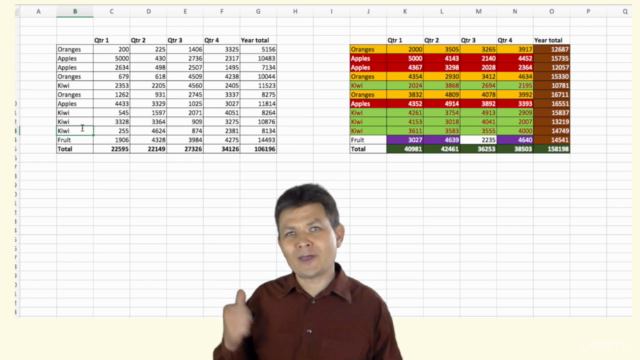Click the purple cell showing 4640
Viewport: 640px width, 360px height.
(515, 140)
